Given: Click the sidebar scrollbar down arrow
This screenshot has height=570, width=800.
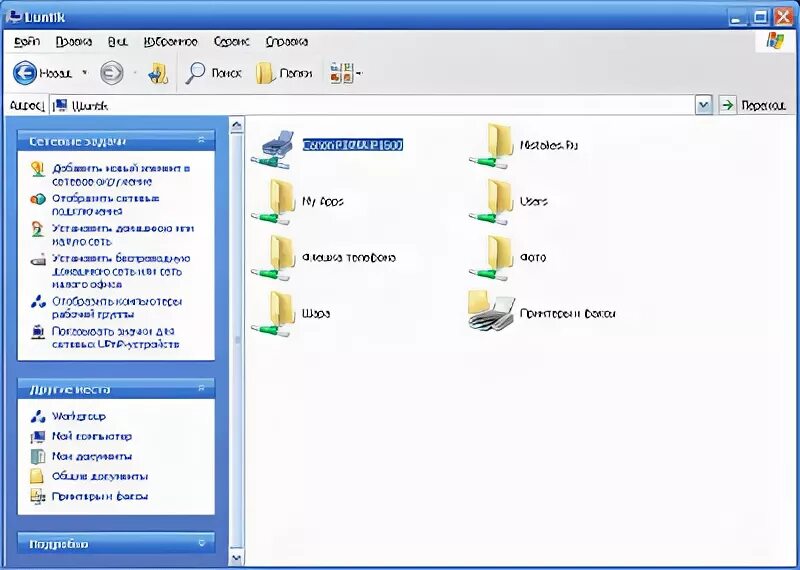Looking at the screenshot, I should [x=236, y=557].
